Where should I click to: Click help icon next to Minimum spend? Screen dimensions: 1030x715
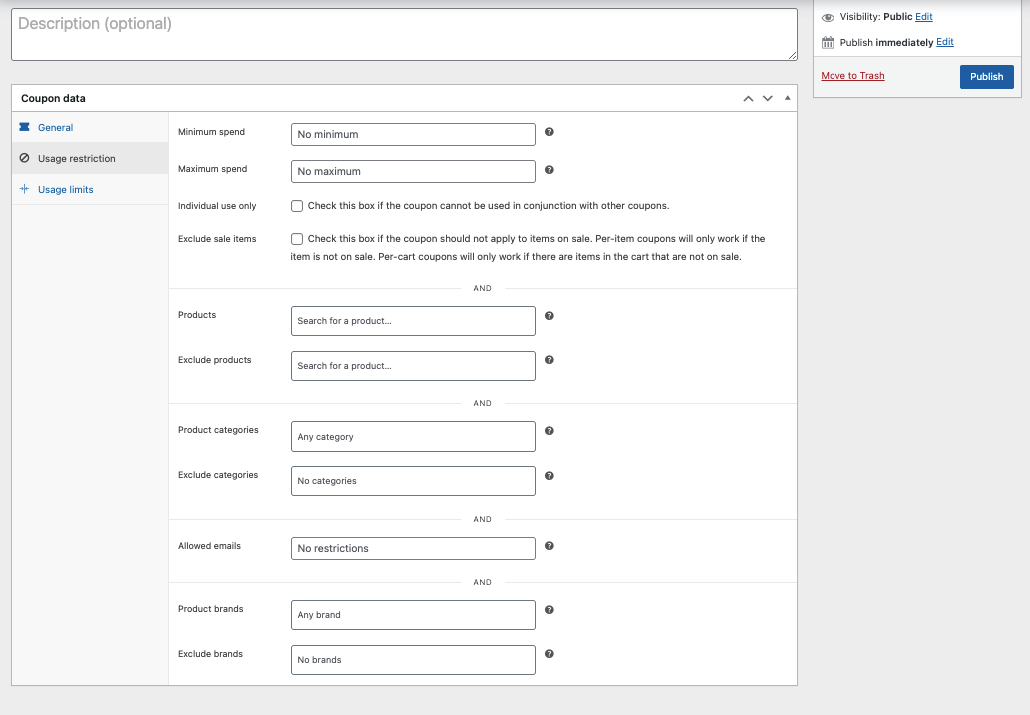tap(549, 132)
